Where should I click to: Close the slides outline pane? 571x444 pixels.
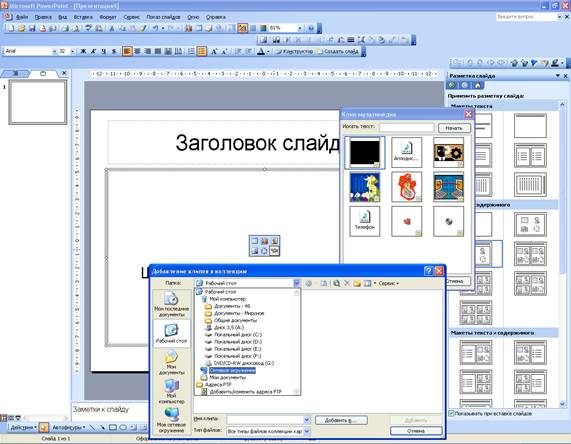64,73
